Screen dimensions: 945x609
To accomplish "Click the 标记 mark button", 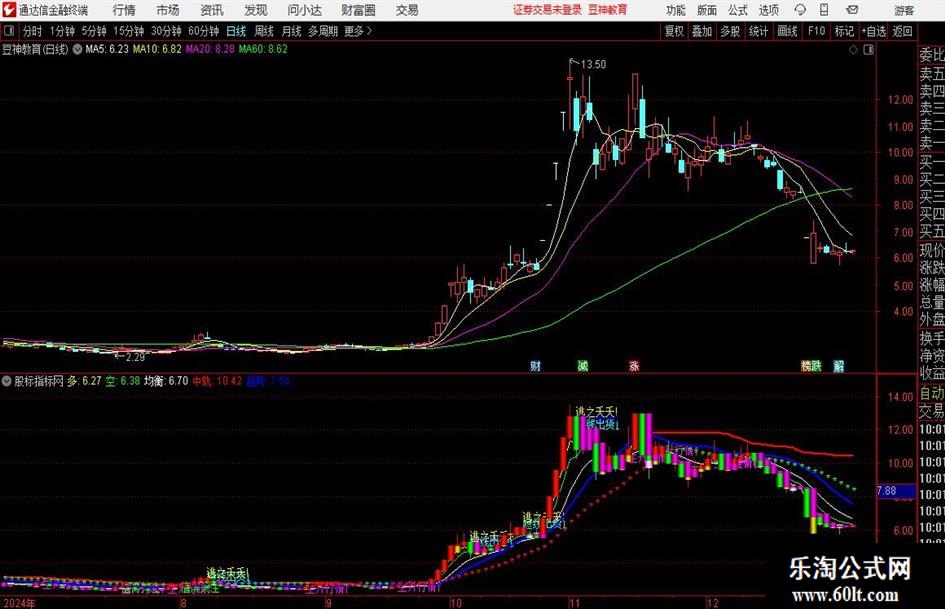I will pyautogui.click(x=844, y=31).
